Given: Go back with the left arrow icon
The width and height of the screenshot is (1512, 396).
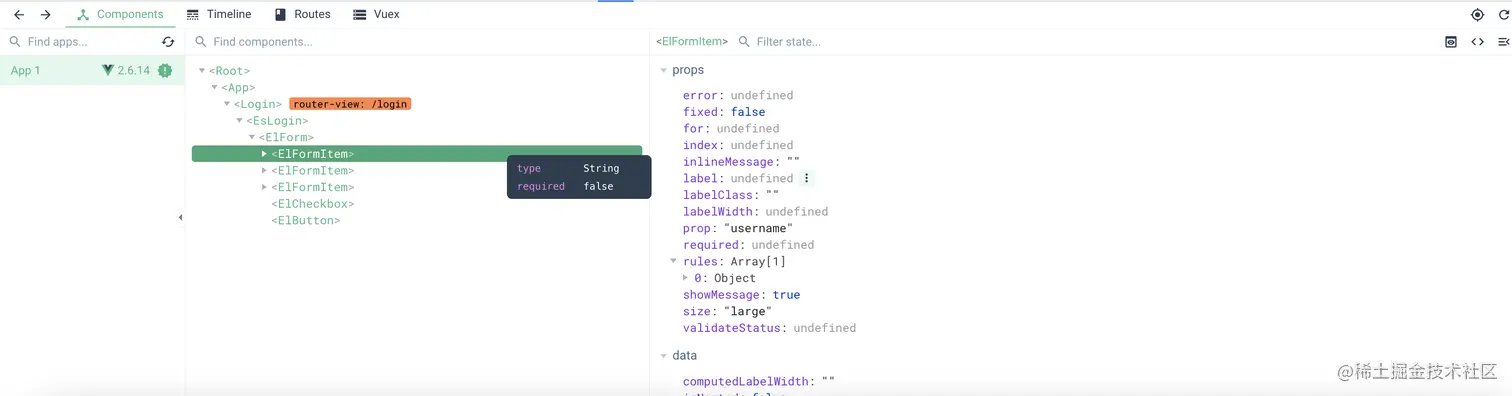Looking at the screenshot, I should click(x=19, y=15).
